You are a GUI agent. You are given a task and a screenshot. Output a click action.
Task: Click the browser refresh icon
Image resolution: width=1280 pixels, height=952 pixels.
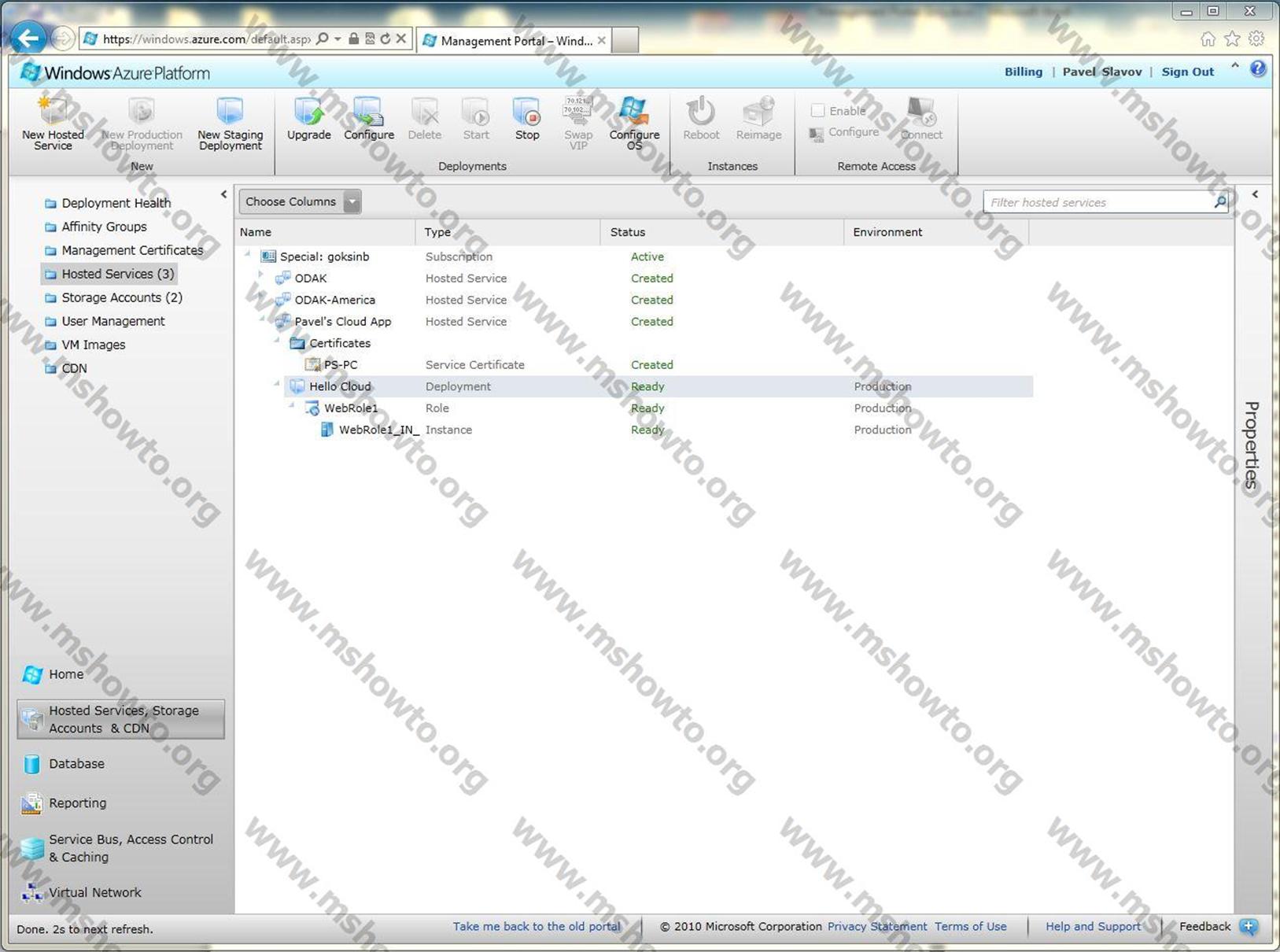pyautogui.click(x=385, y=39)
